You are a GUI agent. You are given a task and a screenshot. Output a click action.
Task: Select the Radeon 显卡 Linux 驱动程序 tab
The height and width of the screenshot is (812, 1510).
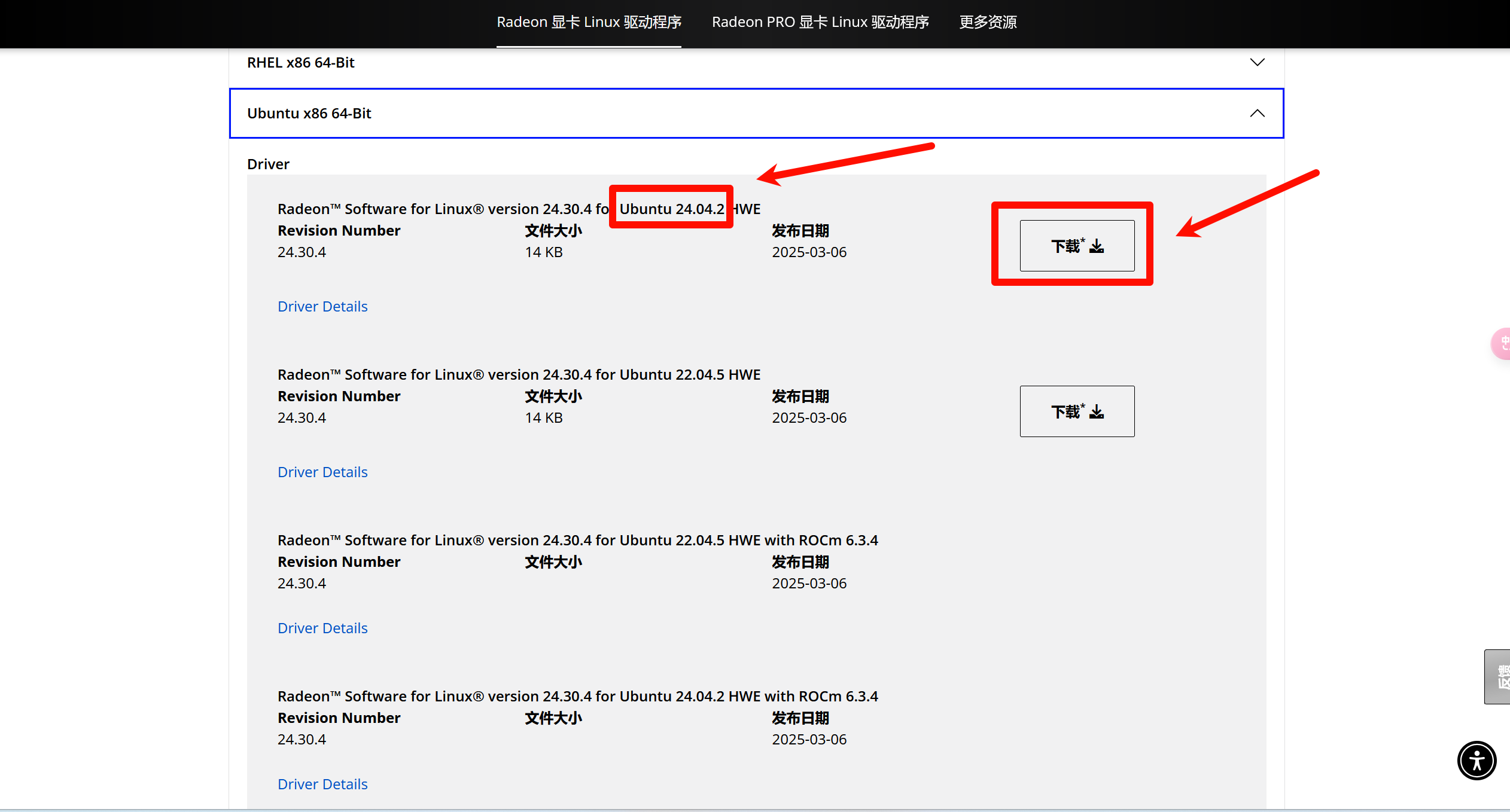tap(589, 22)
